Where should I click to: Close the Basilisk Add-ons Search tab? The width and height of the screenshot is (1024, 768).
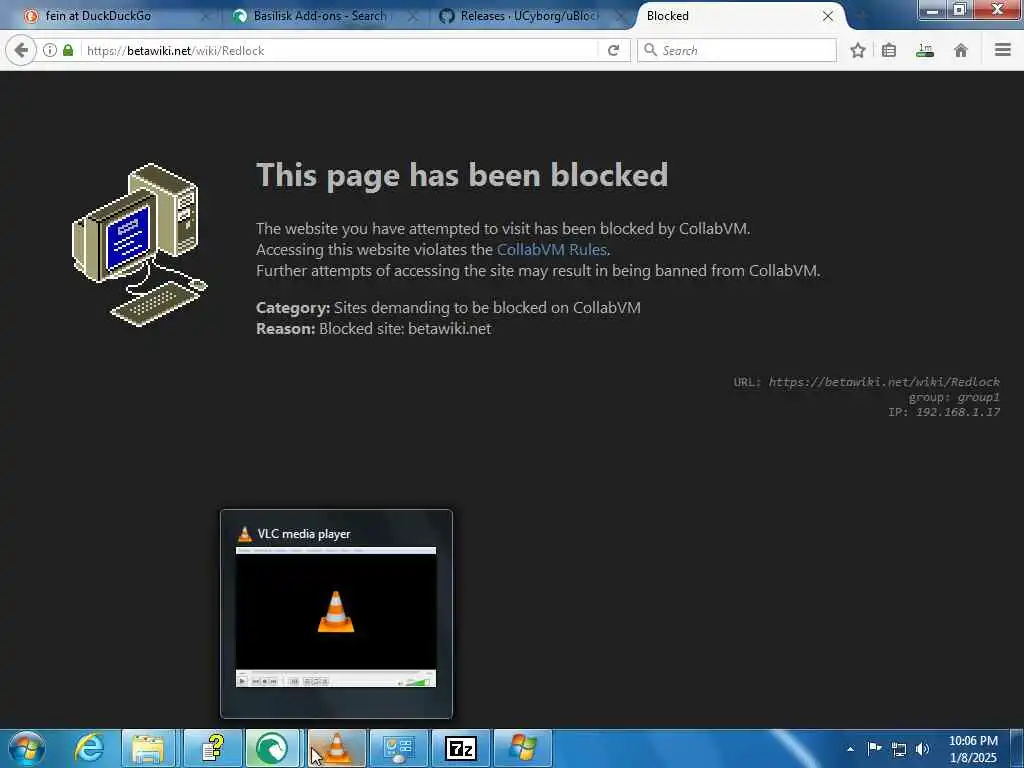pos(413,16)
